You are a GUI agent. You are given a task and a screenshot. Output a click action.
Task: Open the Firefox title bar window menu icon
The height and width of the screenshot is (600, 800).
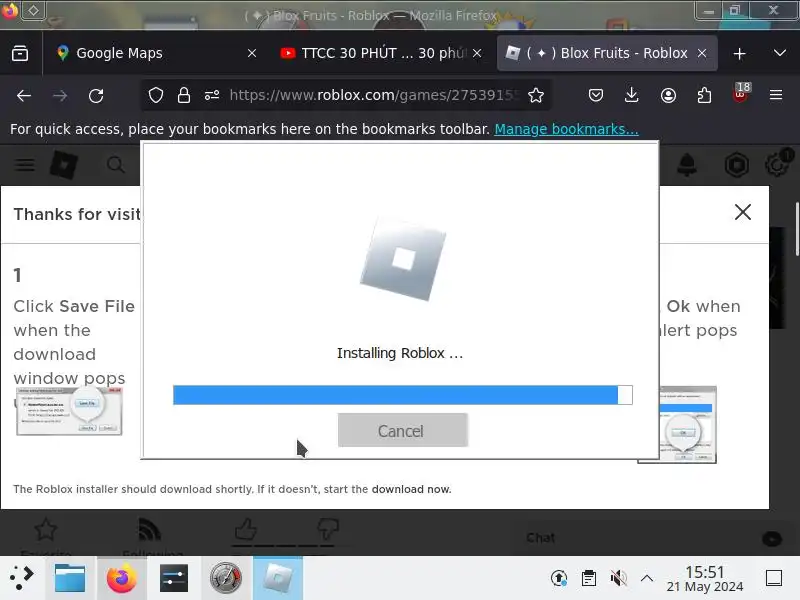click(x=9, y=11)
